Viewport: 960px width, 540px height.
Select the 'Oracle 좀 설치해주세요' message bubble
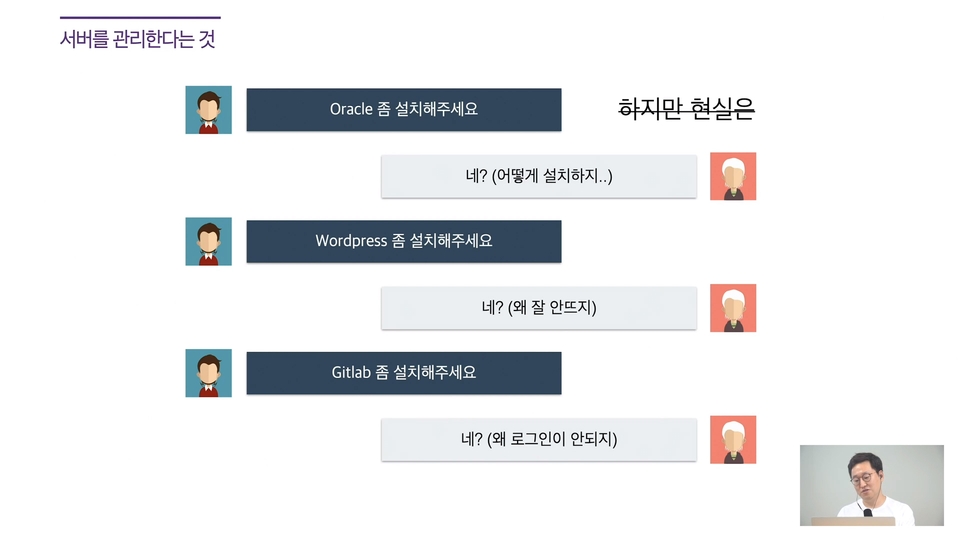404,110
